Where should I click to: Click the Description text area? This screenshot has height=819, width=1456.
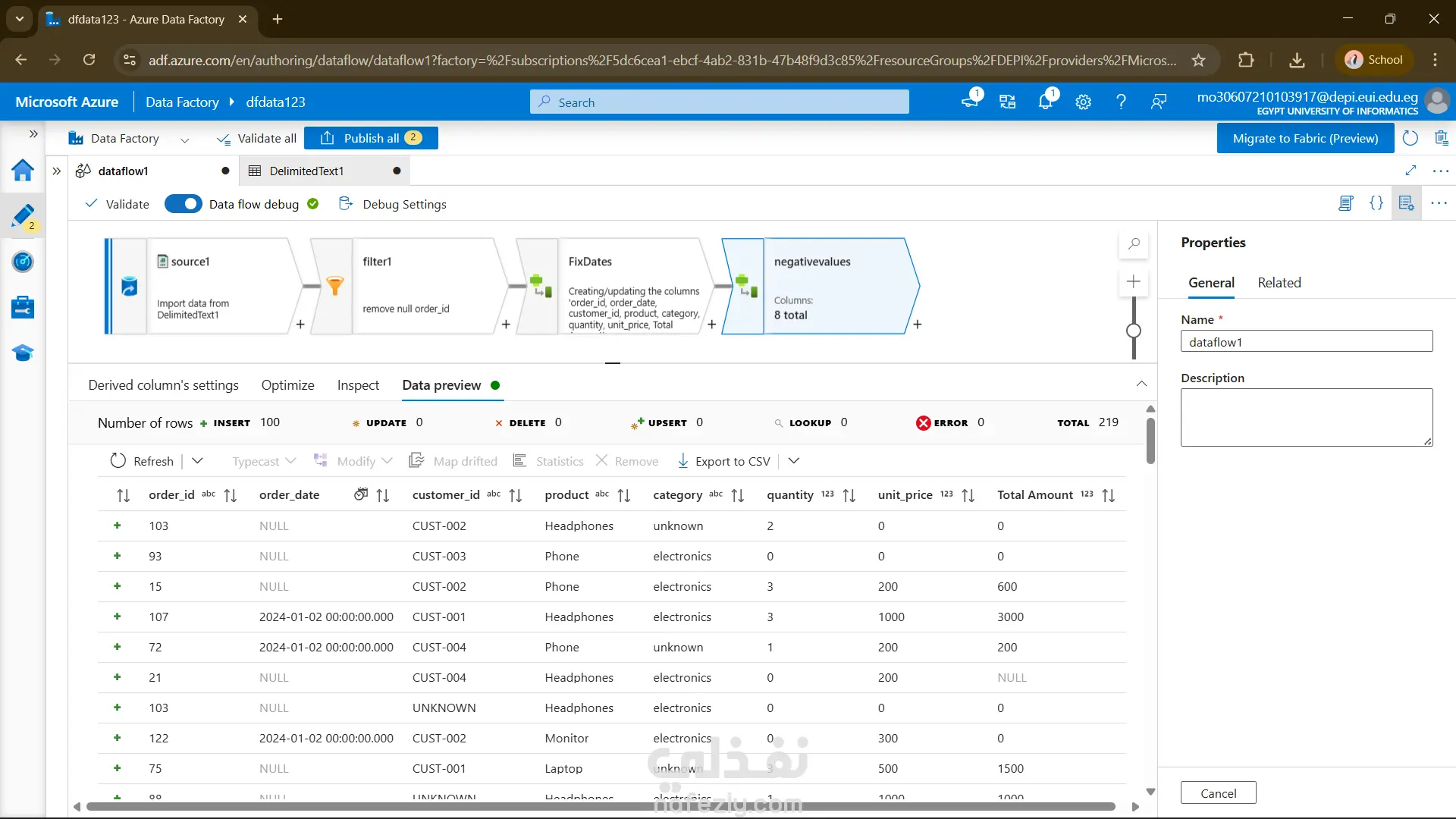tap(1307, 417)
